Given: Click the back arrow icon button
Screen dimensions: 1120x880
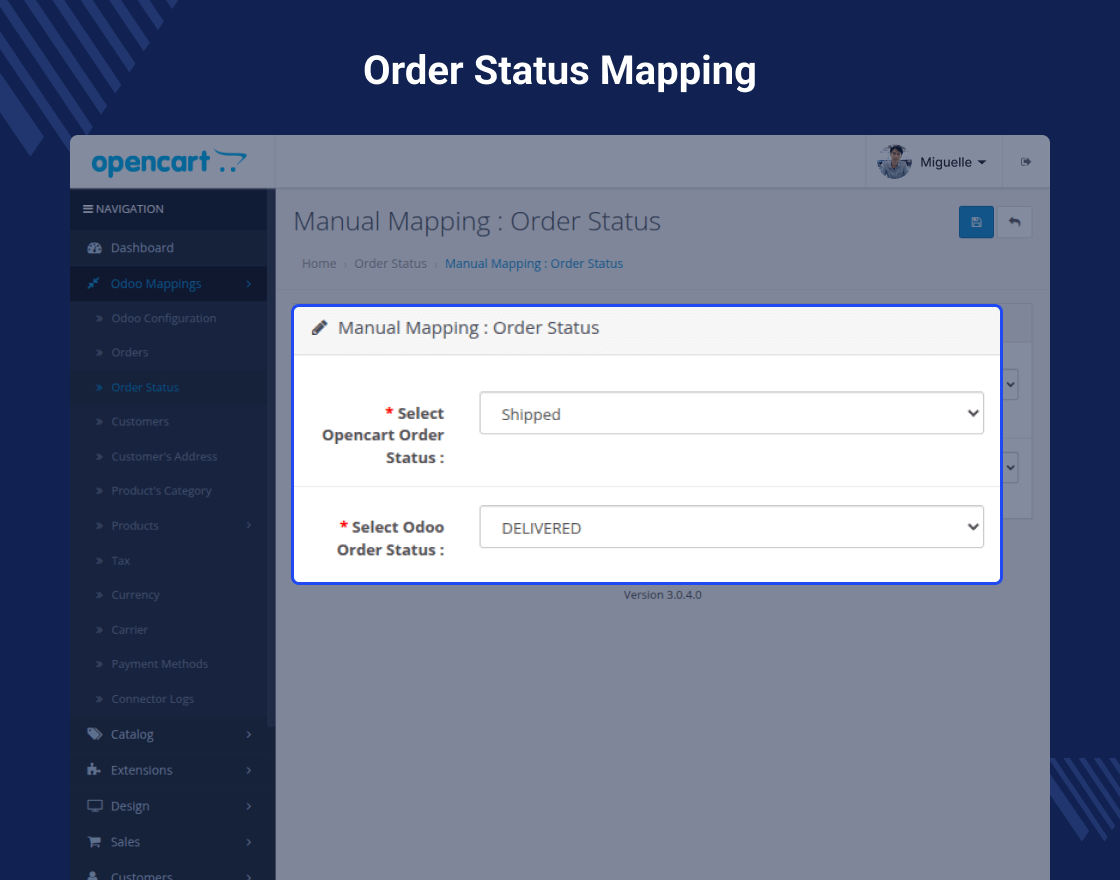Looking at the screenshot, I should [1014, 222].
